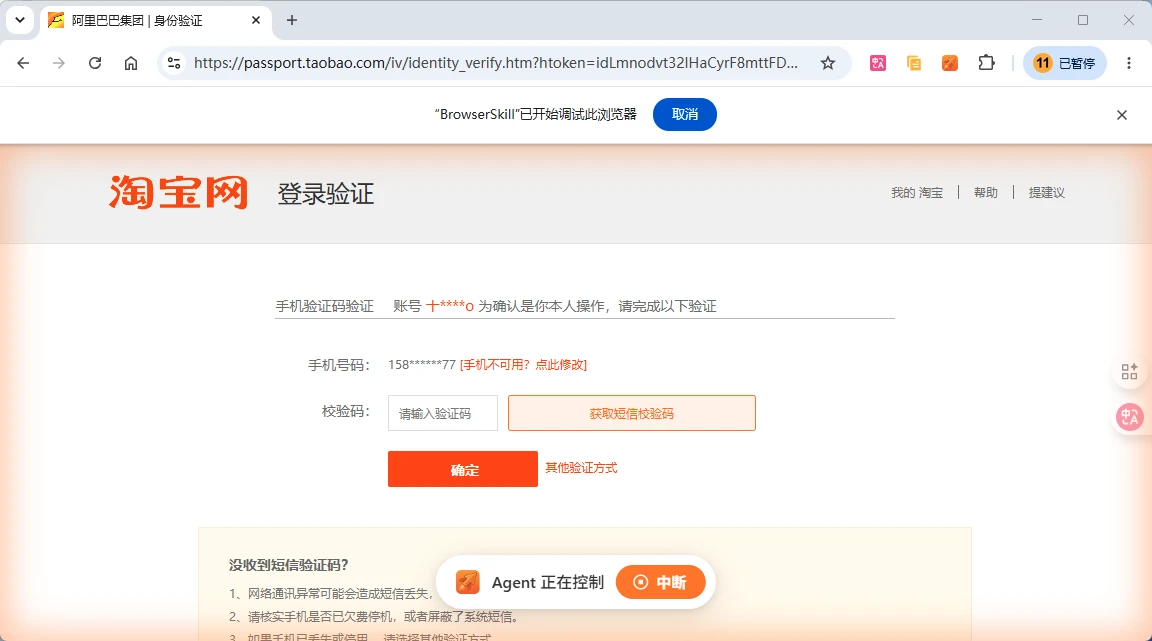
Task: Select the masked phone number 158******77
Action: (422, 365)
